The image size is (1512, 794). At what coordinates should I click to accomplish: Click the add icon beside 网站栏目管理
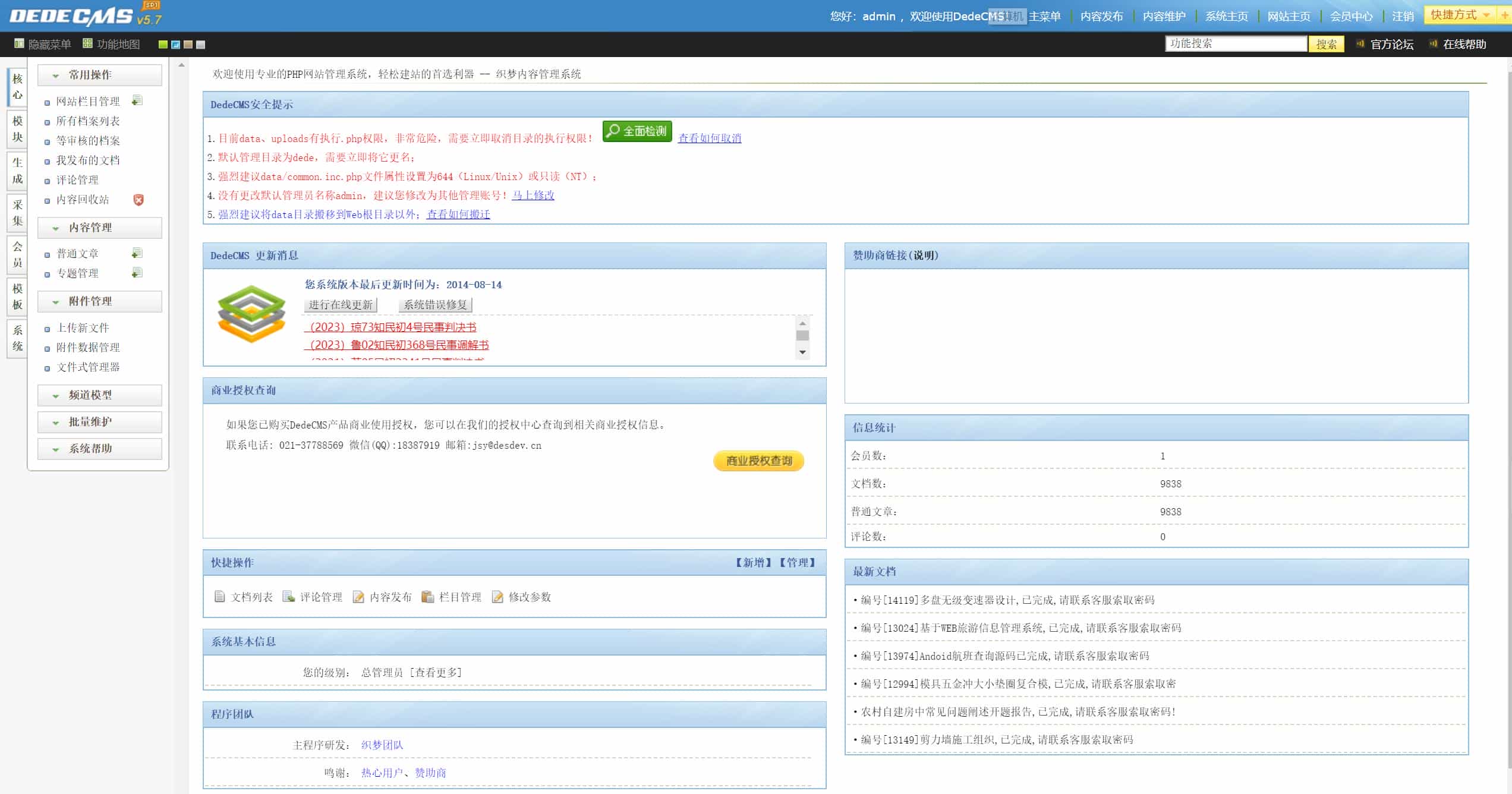(137, 100)
